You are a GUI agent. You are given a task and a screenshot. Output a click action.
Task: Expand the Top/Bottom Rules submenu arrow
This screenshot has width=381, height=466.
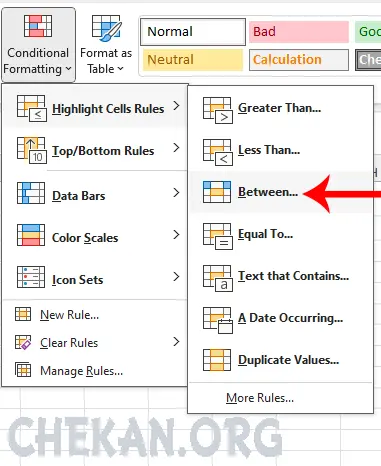[176, 148]
